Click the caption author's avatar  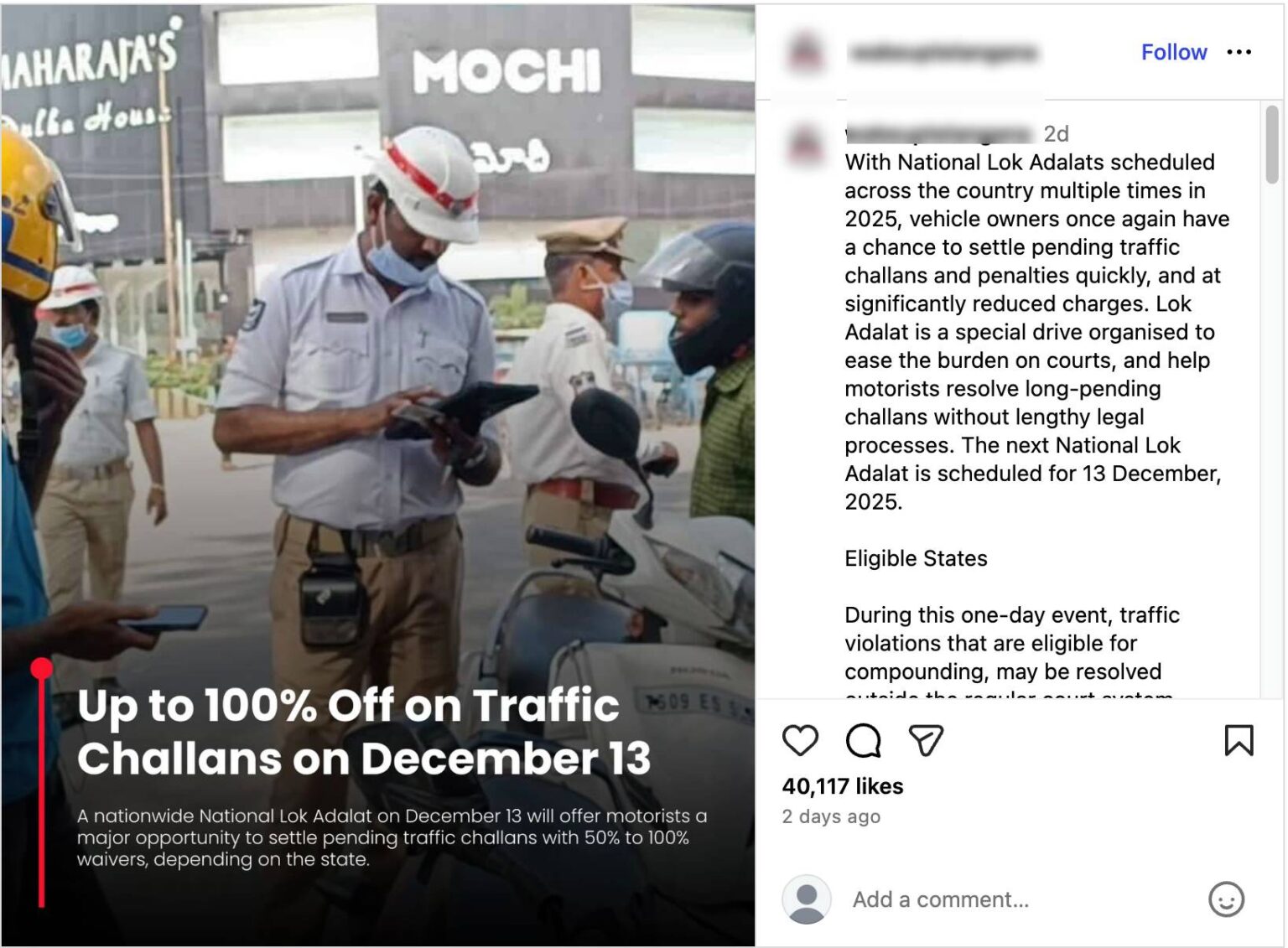(806, 144)
